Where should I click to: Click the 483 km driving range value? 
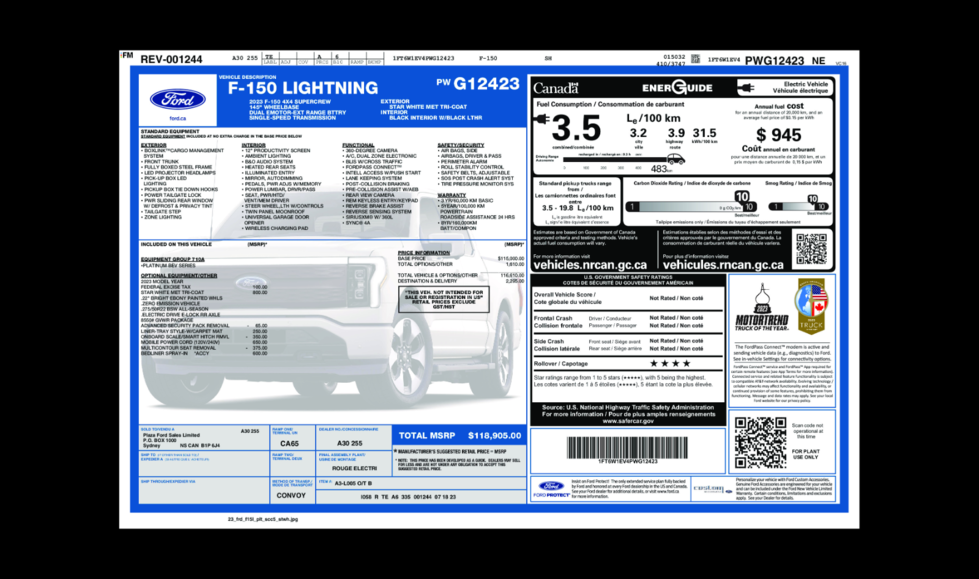(x=661, y=169)
